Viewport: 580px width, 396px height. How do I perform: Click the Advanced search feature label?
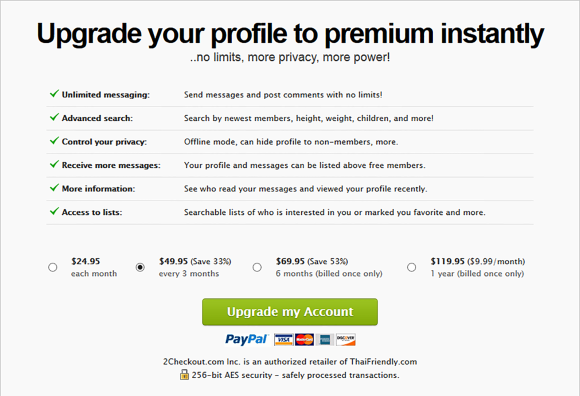pyautogui.click(x=97, y=118)
